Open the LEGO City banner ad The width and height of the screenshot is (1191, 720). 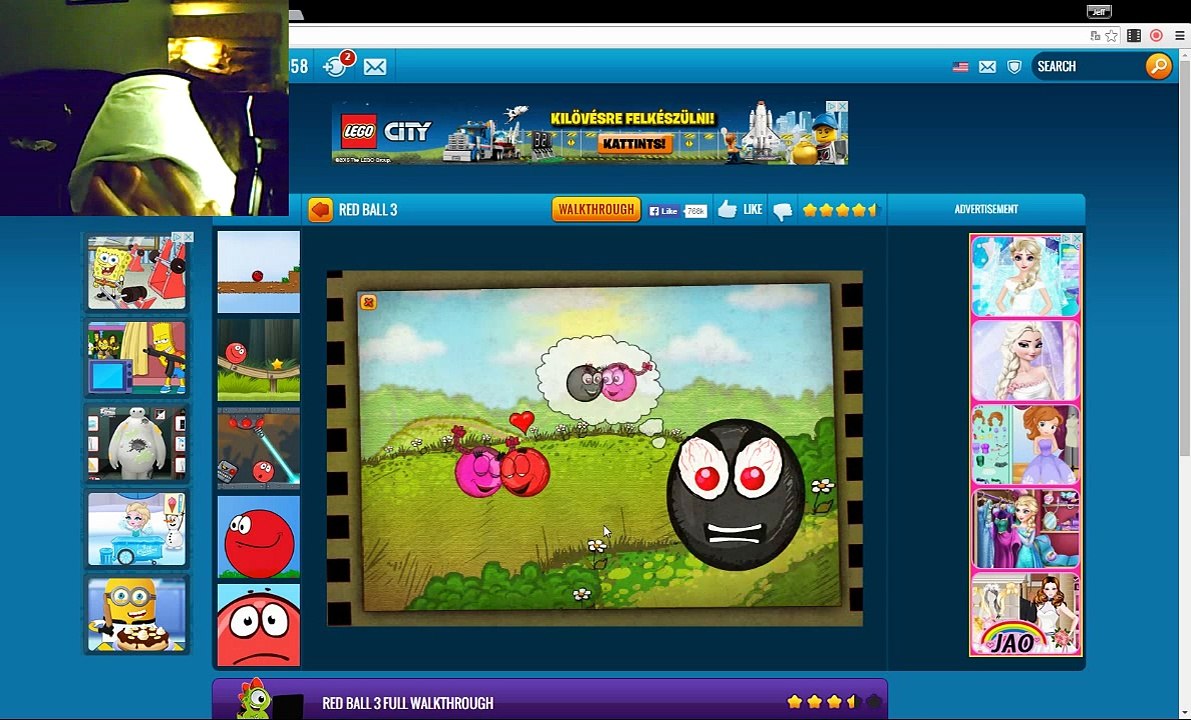tap(589, 133)
